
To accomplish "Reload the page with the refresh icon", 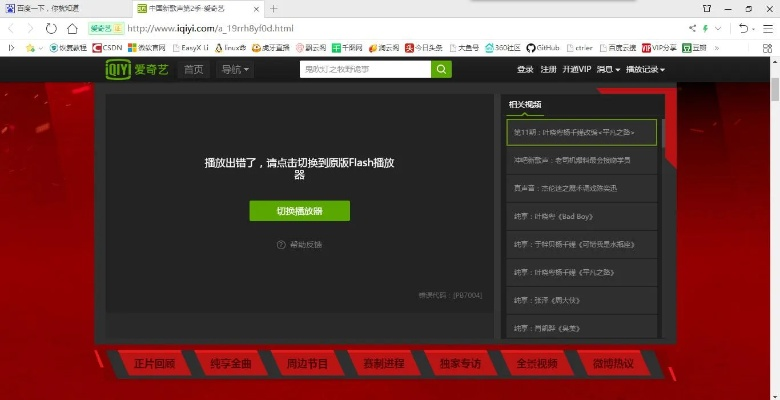I will click(x=51, y=28).
